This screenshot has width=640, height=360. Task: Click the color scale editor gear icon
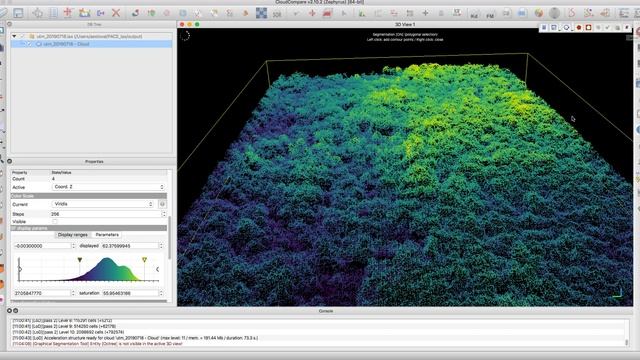tap(162, 204)
